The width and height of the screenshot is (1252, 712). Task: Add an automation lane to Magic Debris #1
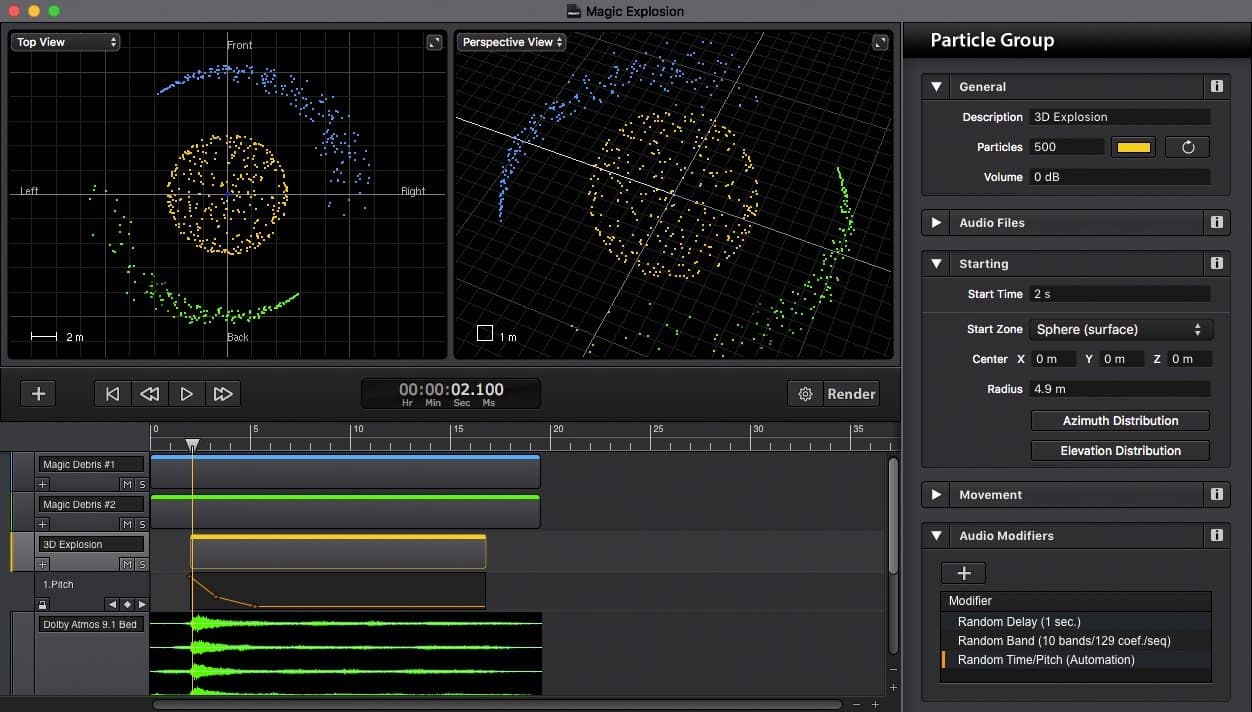coord(42,484)
